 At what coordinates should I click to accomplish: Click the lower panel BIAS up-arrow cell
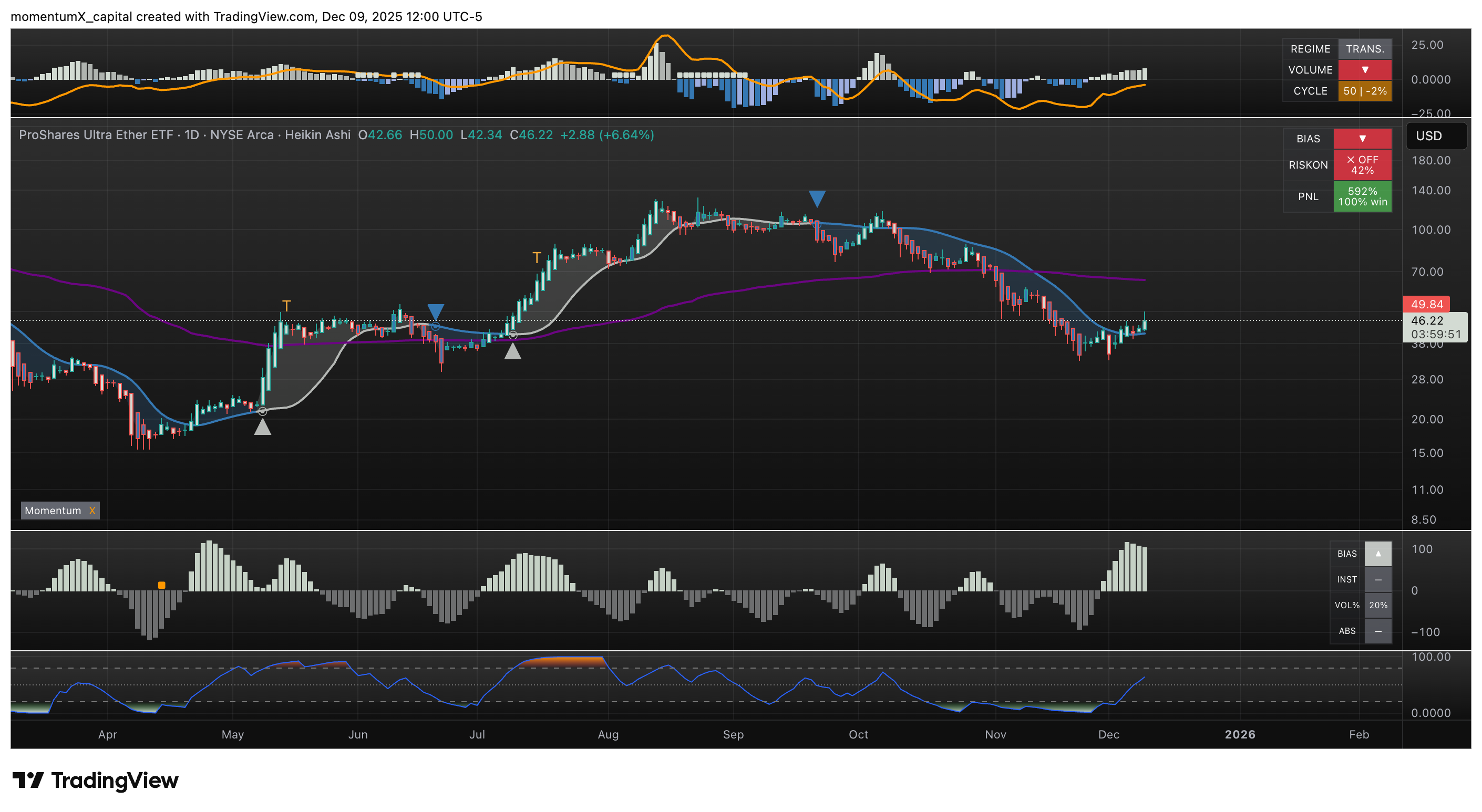1377,553
